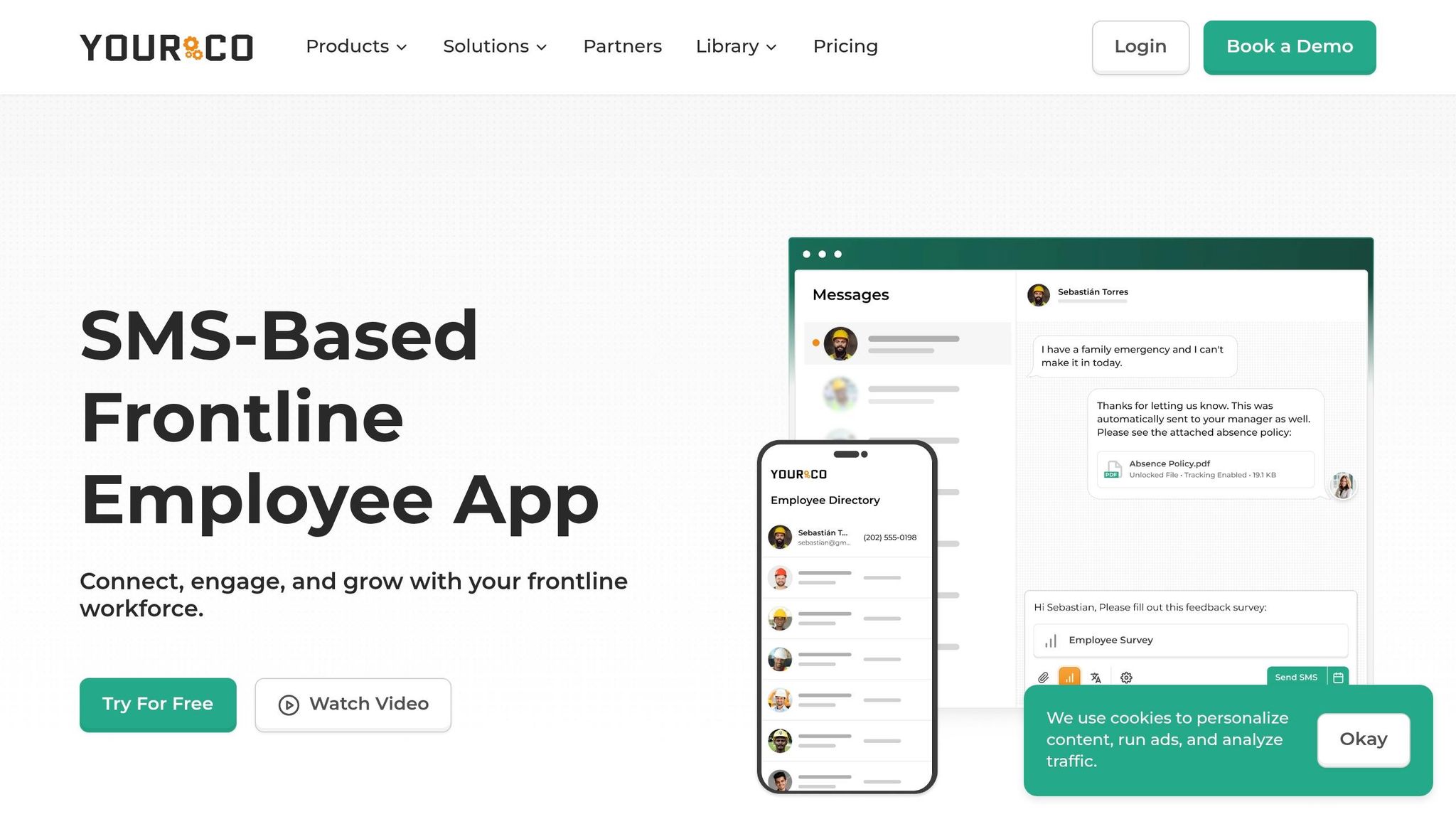The width and height of the screenshot is (1456, 819).
Task: Click the Book a Demo button
Action: click(1289, 47)
